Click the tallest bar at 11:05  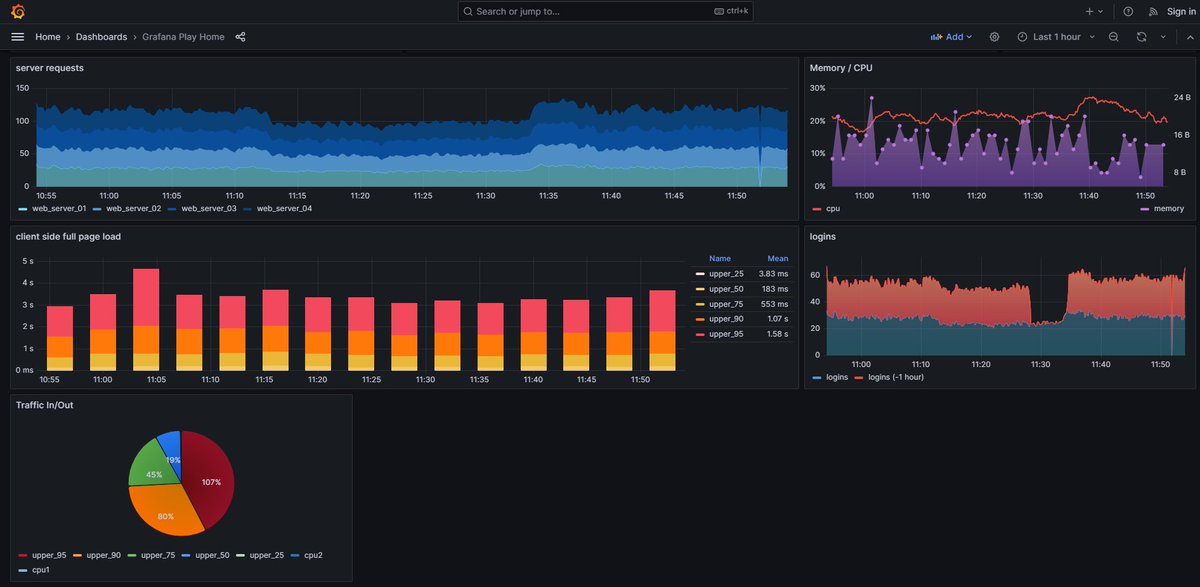tap(146, 319)
